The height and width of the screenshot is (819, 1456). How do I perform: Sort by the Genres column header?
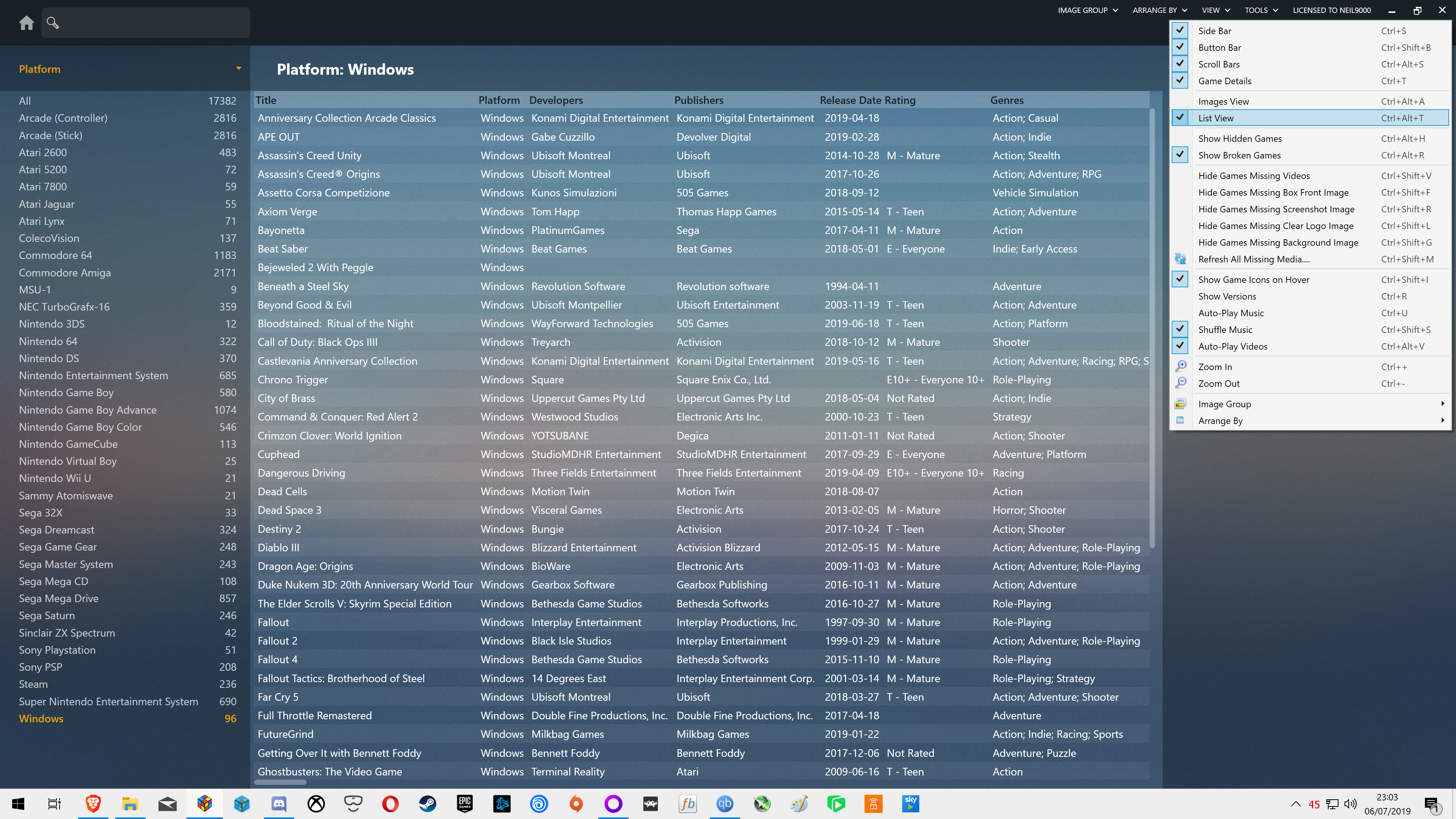pos(1007,100)
